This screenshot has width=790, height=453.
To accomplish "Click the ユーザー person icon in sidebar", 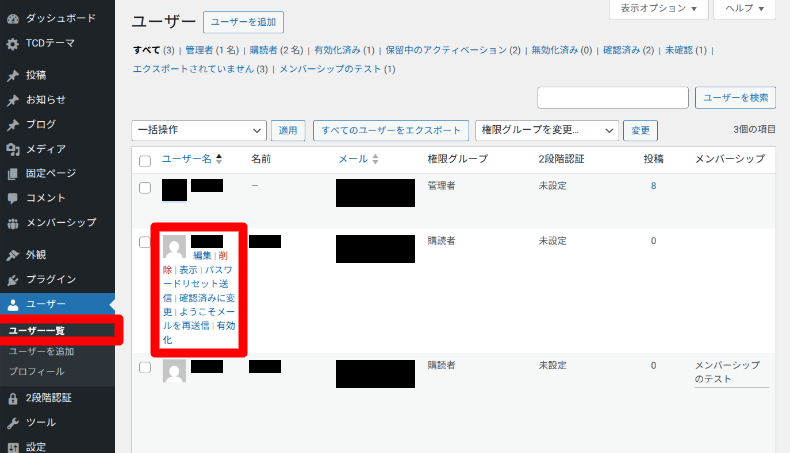I will coord(13,304).
